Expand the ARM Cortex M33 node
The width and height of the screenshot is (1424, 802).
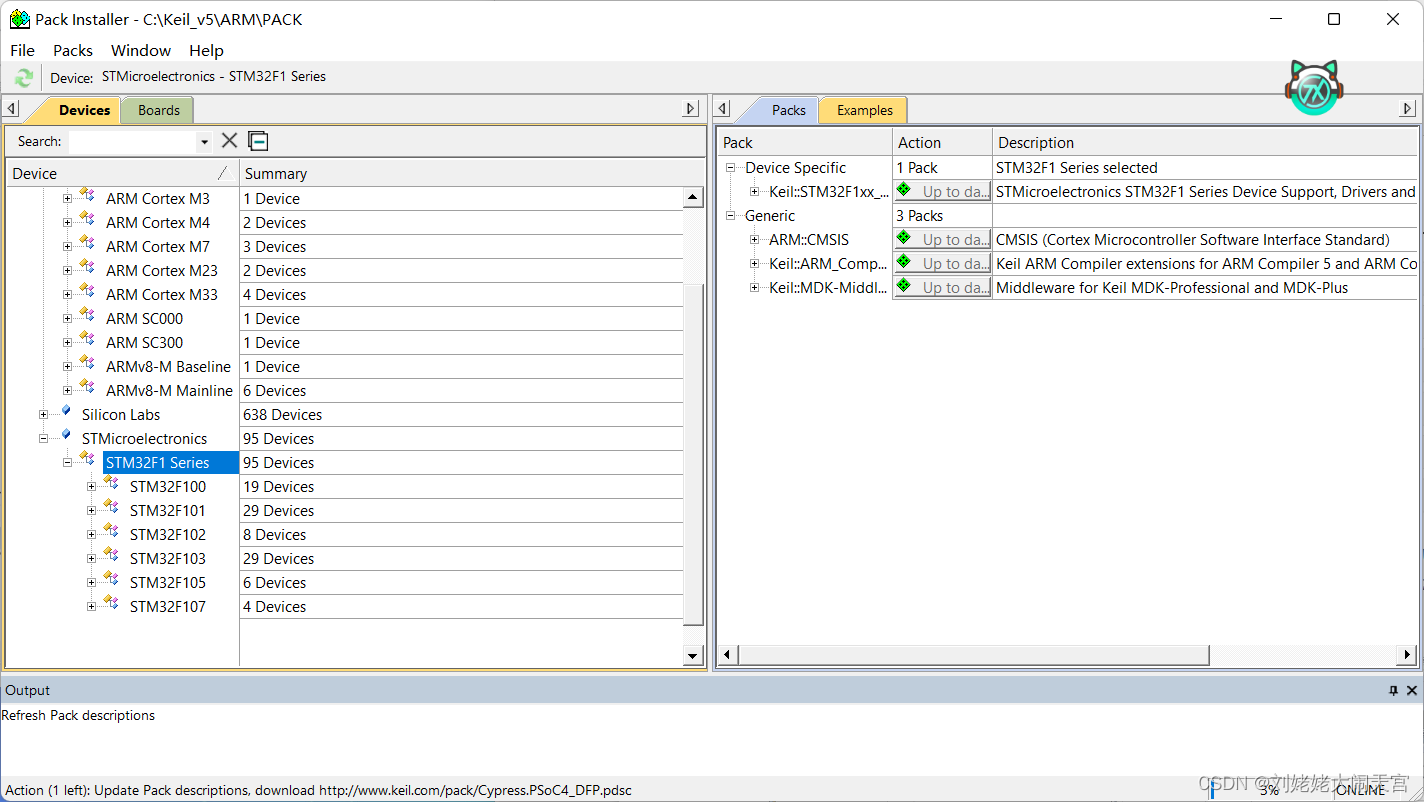[x=67, y=294]
